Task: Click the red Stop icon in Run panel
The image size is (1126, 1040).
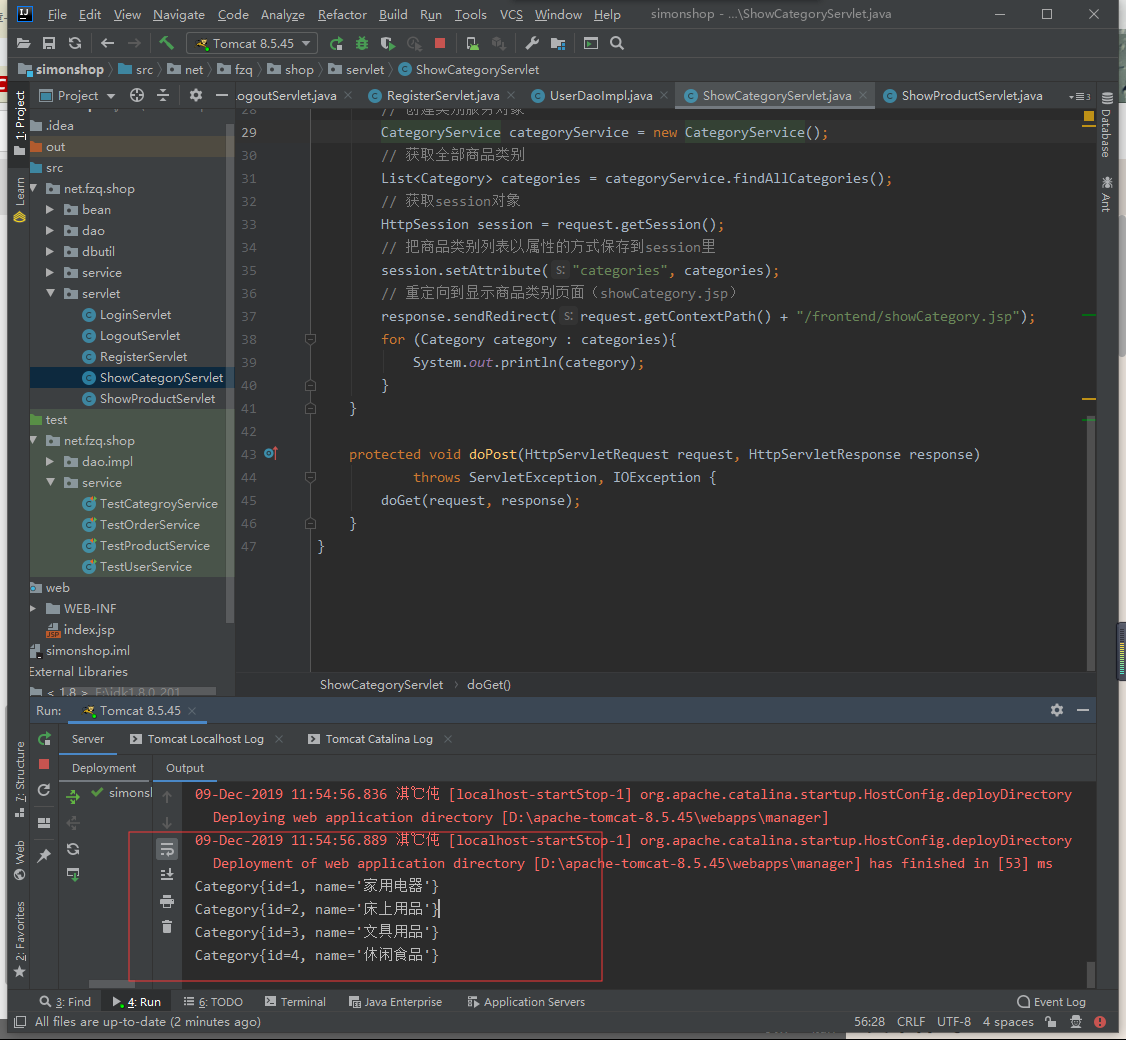Action: tap(44, 764)
